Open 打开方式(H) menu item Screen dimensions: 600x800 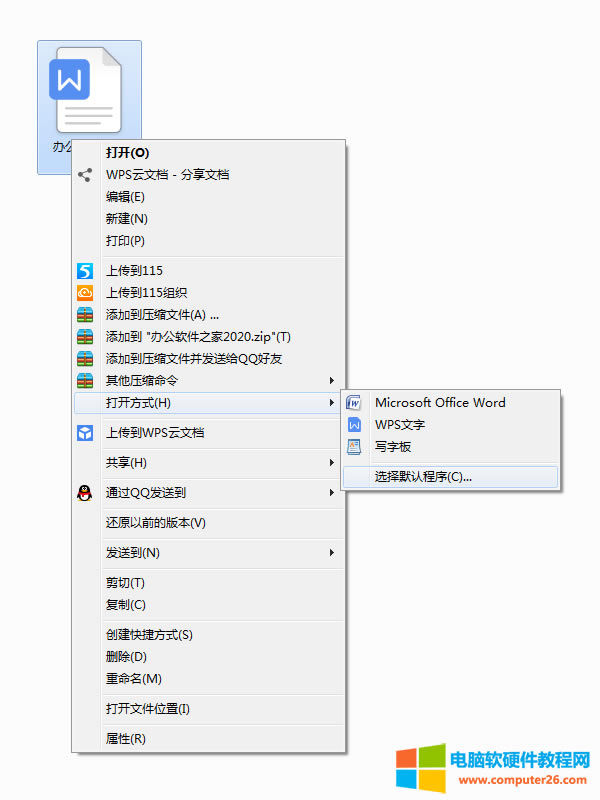[209, 403]
